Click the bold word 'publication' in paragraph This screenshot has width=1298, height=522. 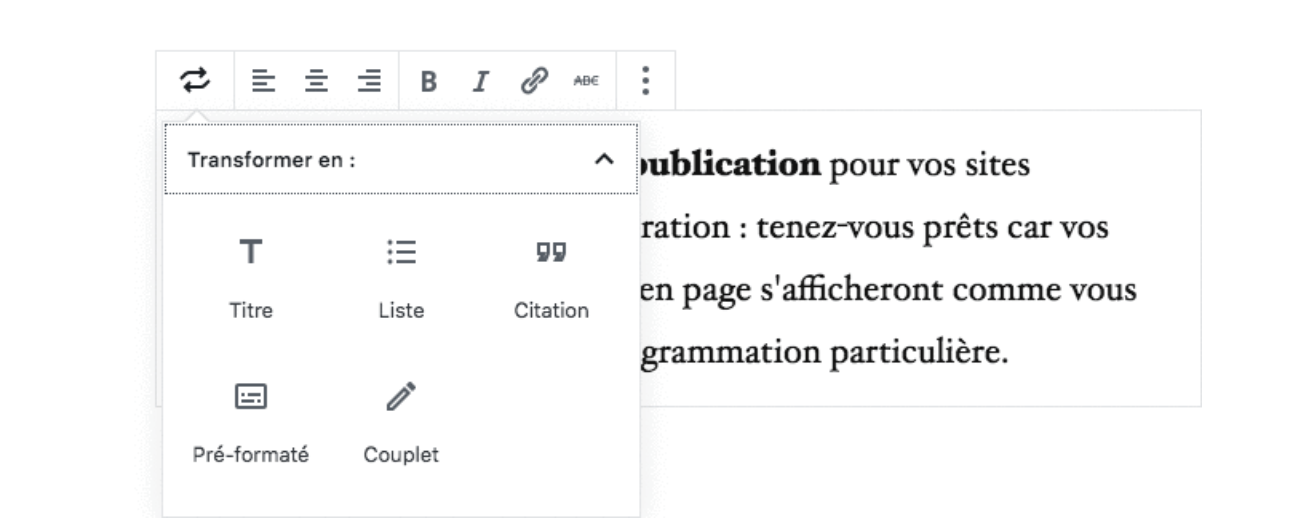click(729, 165)
